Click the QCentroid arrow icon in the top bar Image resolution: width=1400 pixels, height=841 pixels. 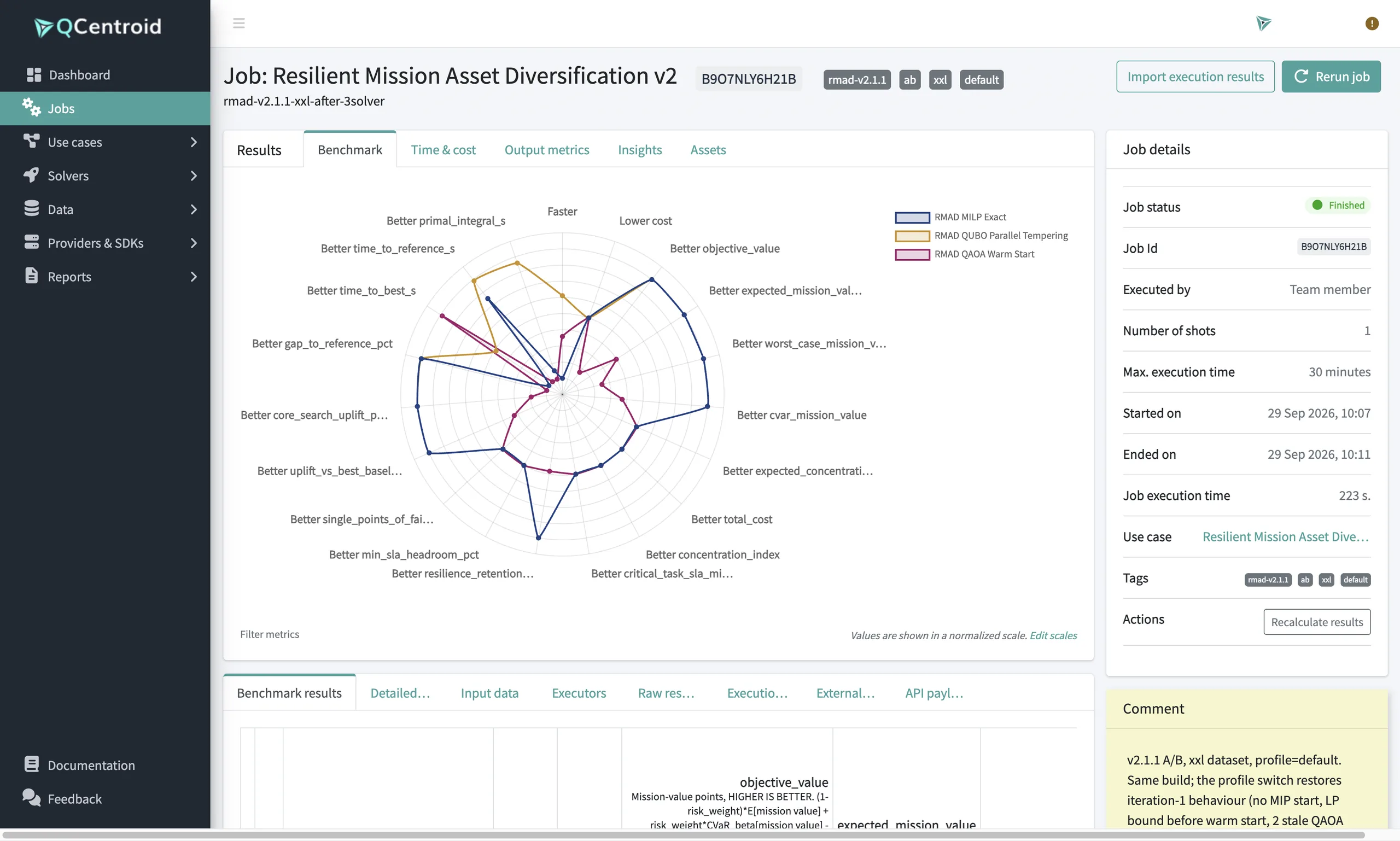click(x=1263, y=23)
